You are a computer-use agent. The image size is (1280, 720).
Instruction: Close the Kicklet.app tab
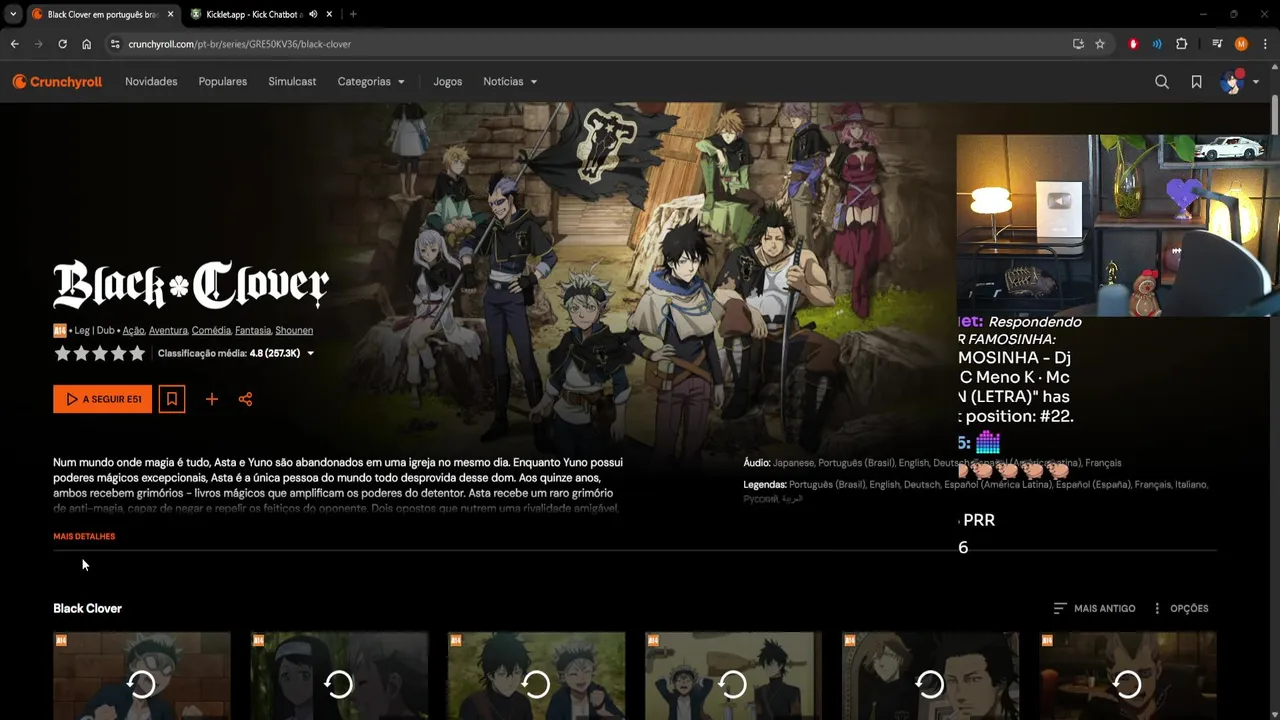329,14
